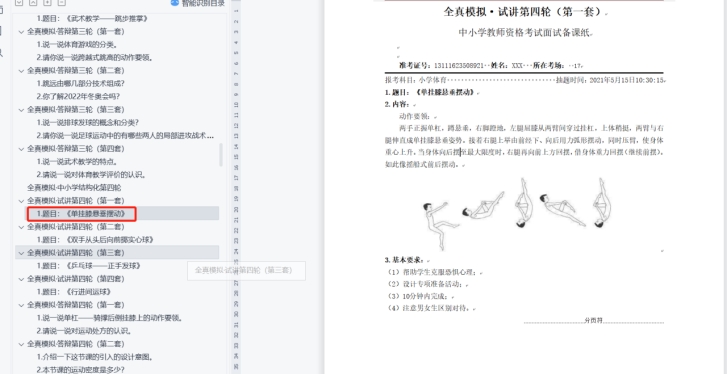Click the outline panel vertical scrollbar thumb

[x=221, y=155]
